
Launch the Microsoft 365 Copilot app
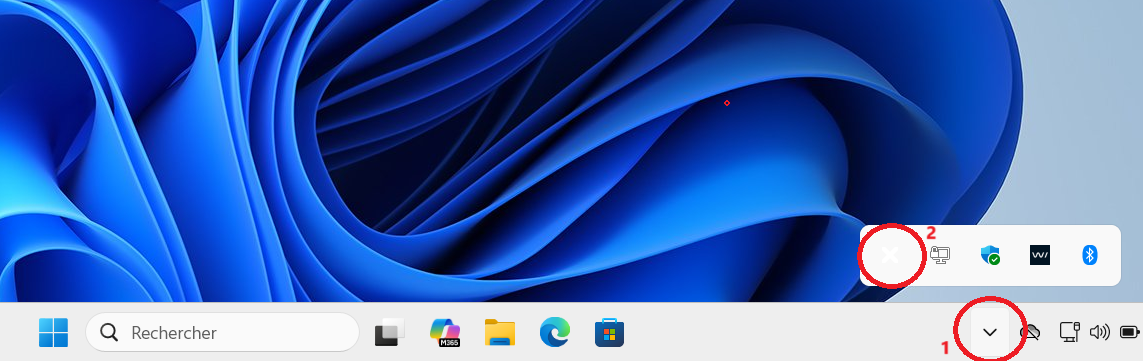point(445,333)
